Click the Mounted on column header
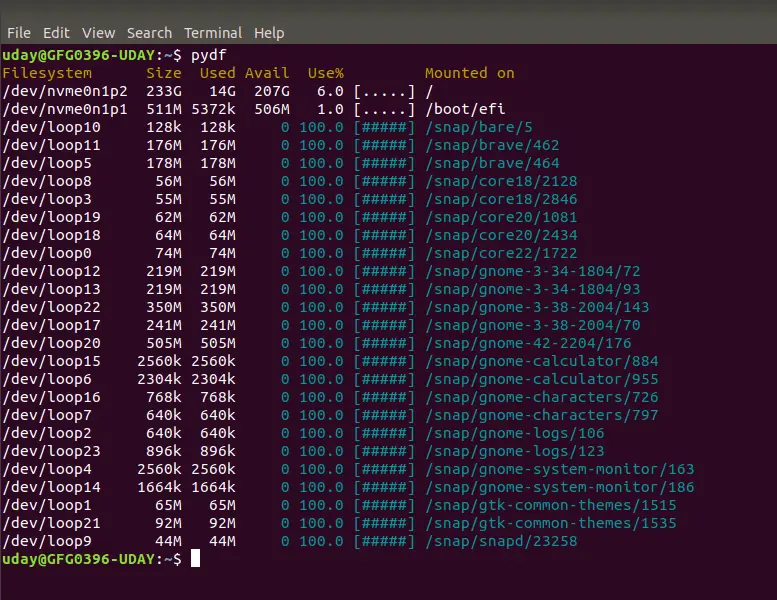 pos(470,73)
